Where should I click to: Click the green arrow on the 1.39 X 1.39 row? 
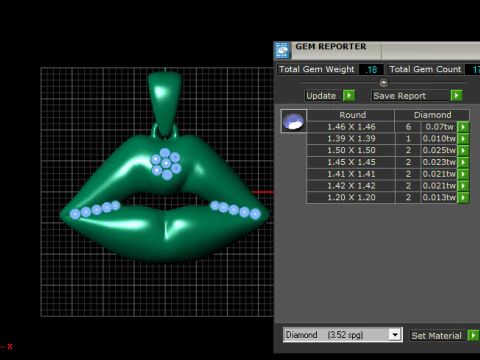[463, 139]
